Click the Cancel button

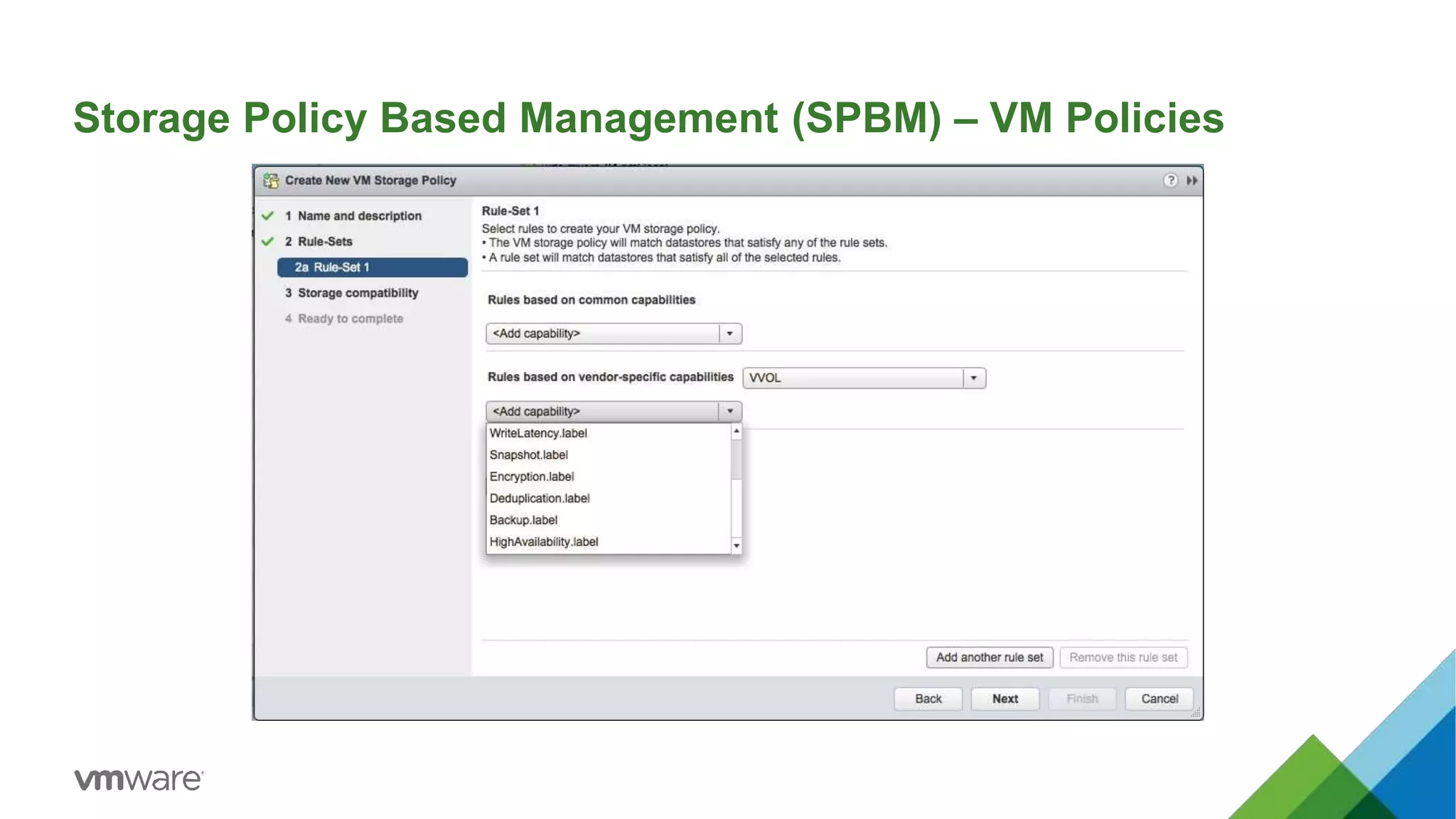[x=1160, y=699]
